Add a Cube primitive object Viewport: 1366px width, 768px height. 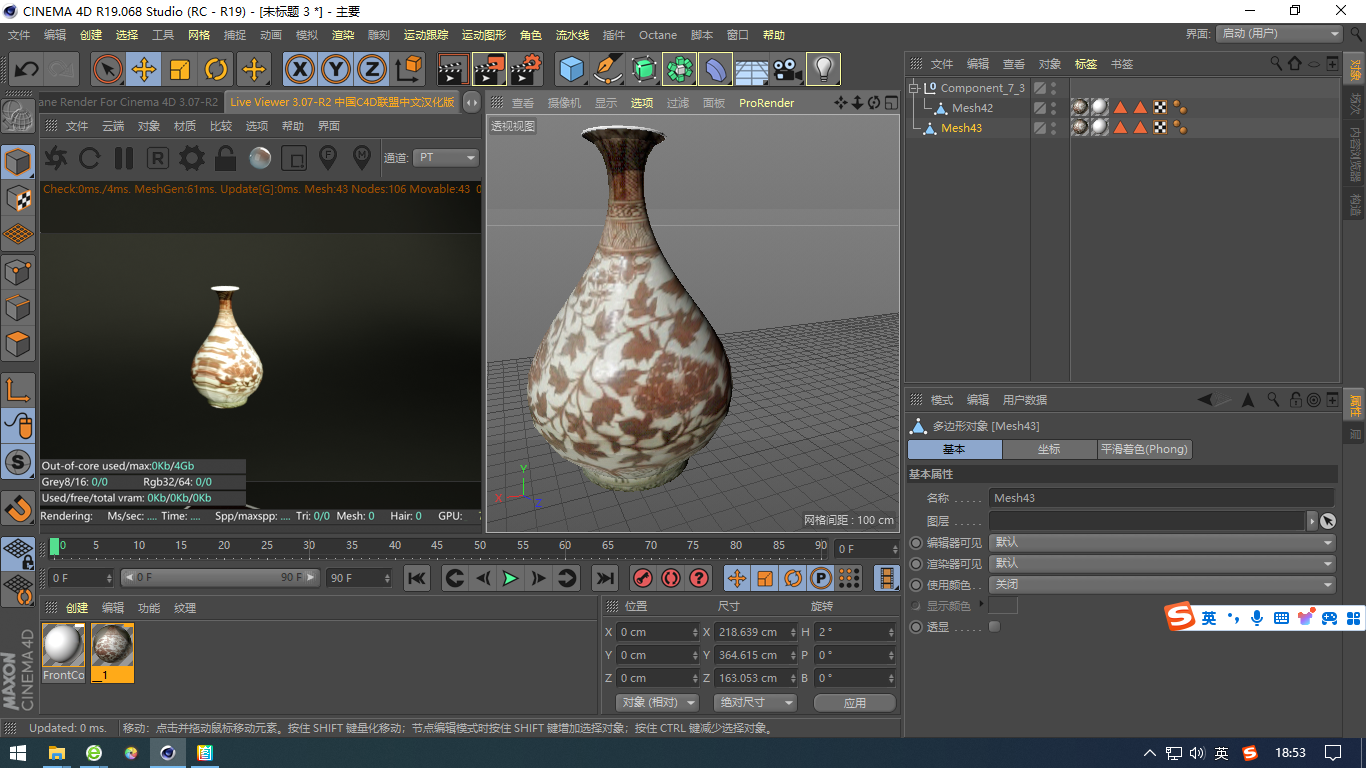[571, 70]
